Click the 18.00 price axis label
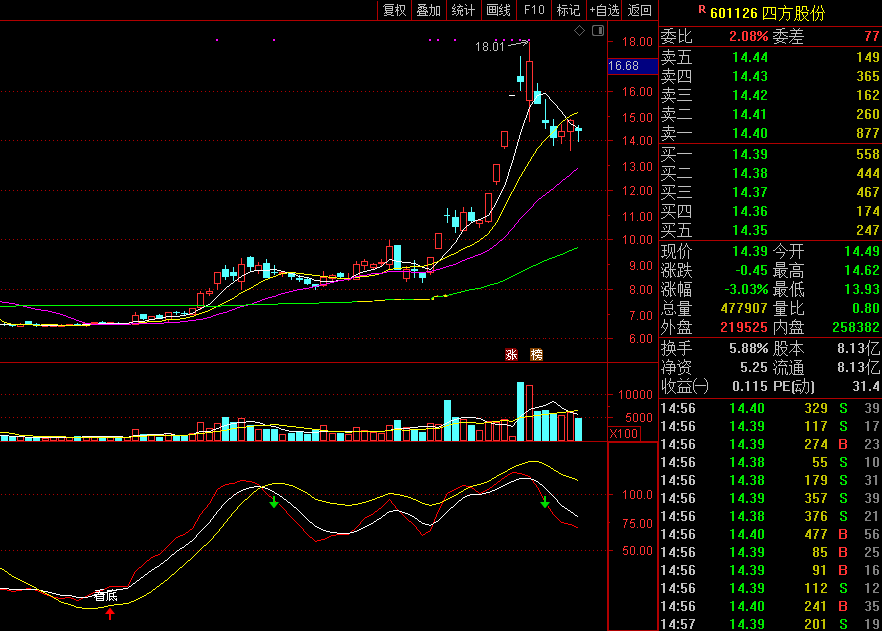Viewport: 882px width, 631px height. point(637,42)
